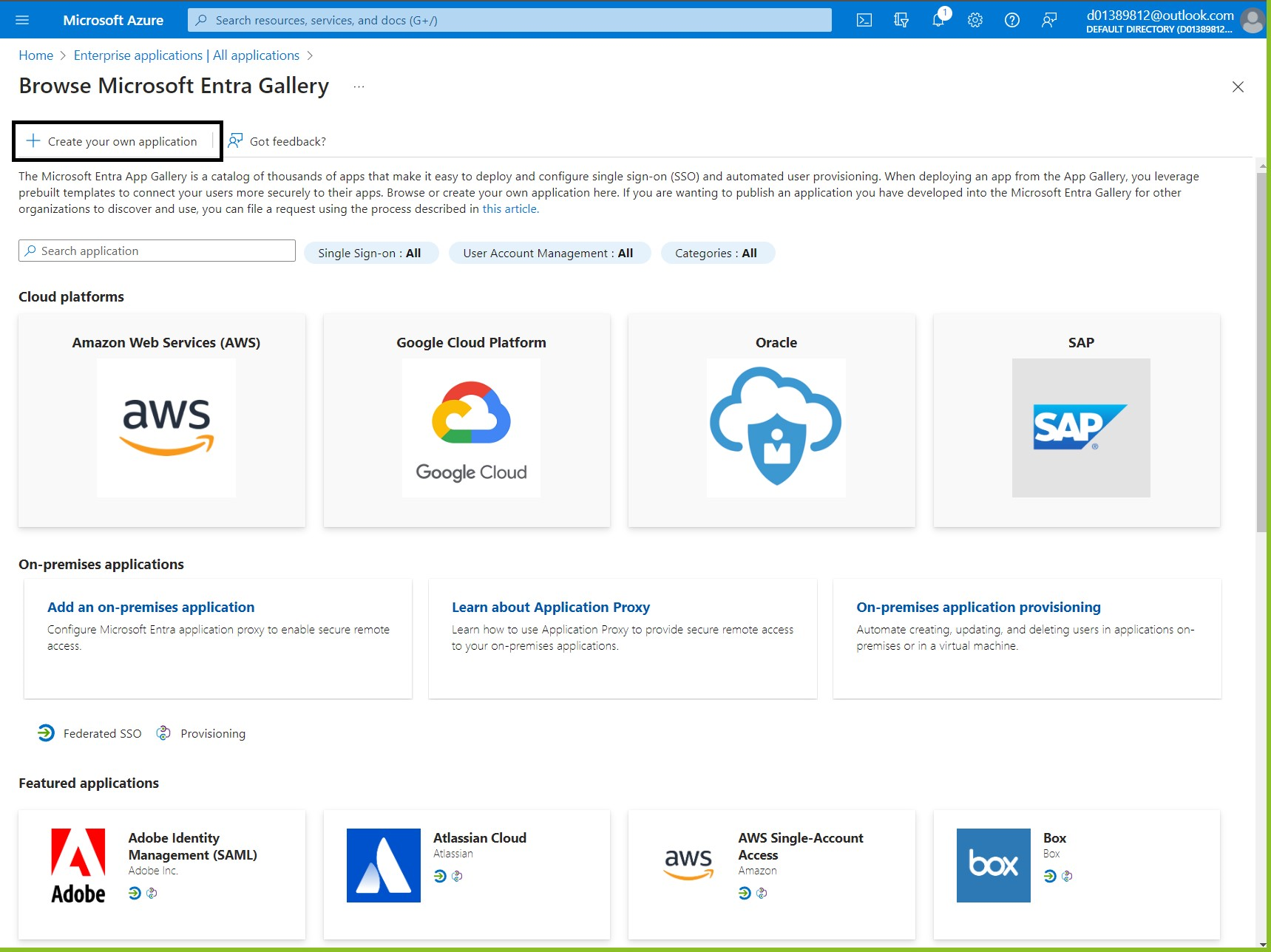This screenshot has height=952, width=1271.
Task: Click the account avatar picture
Action: [x=1252, y=20]
